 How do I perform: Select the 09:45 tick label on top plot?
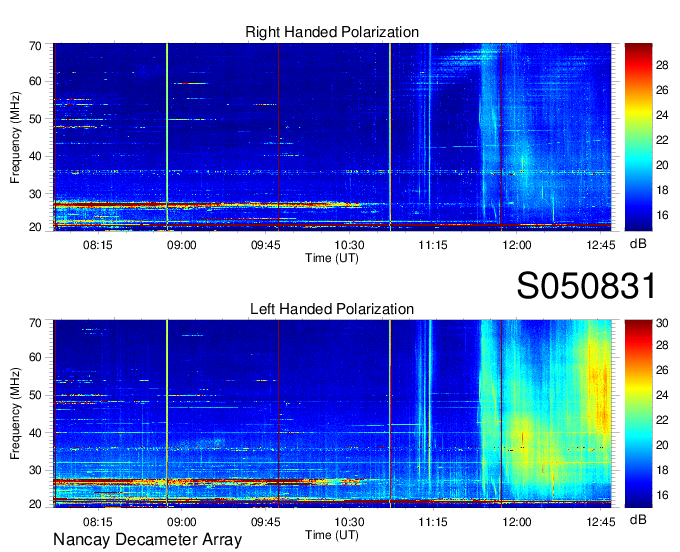click(265, 245)
